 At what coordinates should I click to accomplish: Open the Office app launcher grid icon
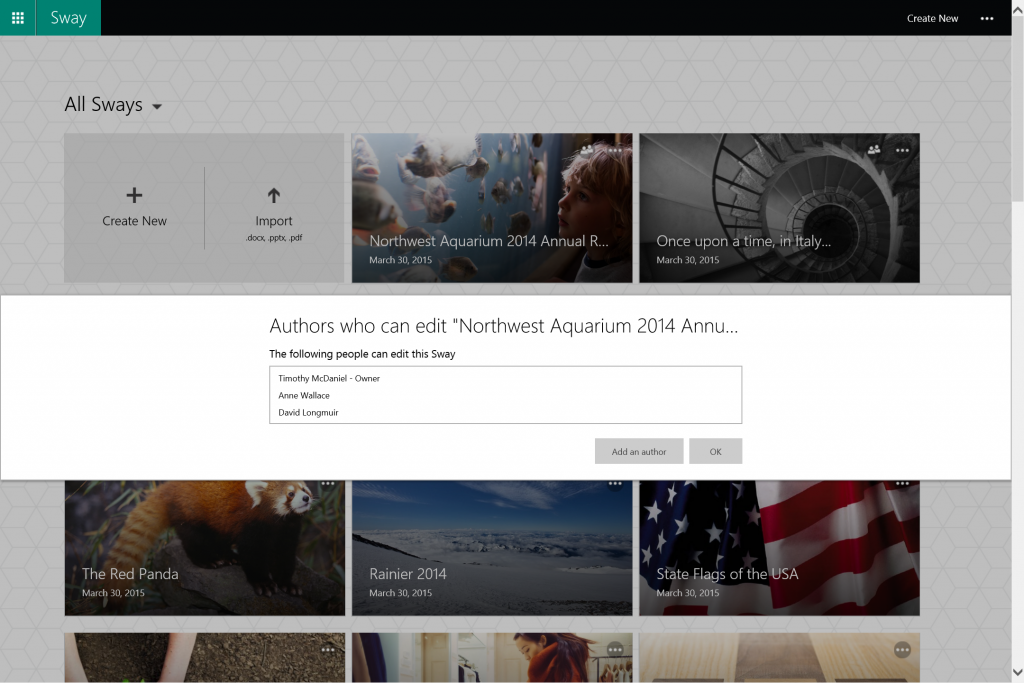tap(16, 17)
